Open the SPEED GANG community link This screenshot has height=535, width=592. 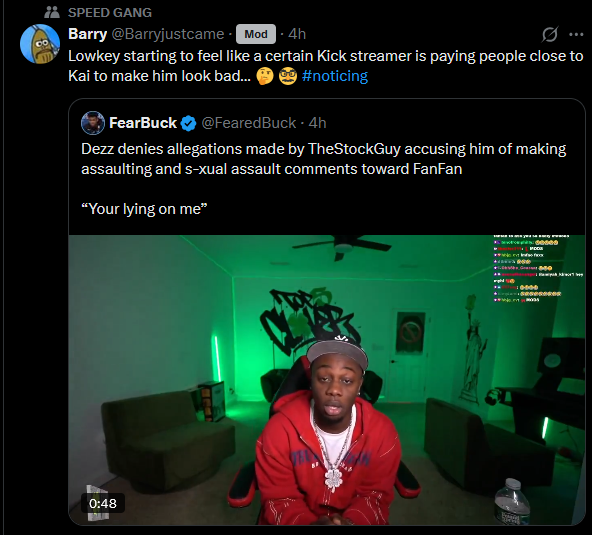click(x=109, y=12)
